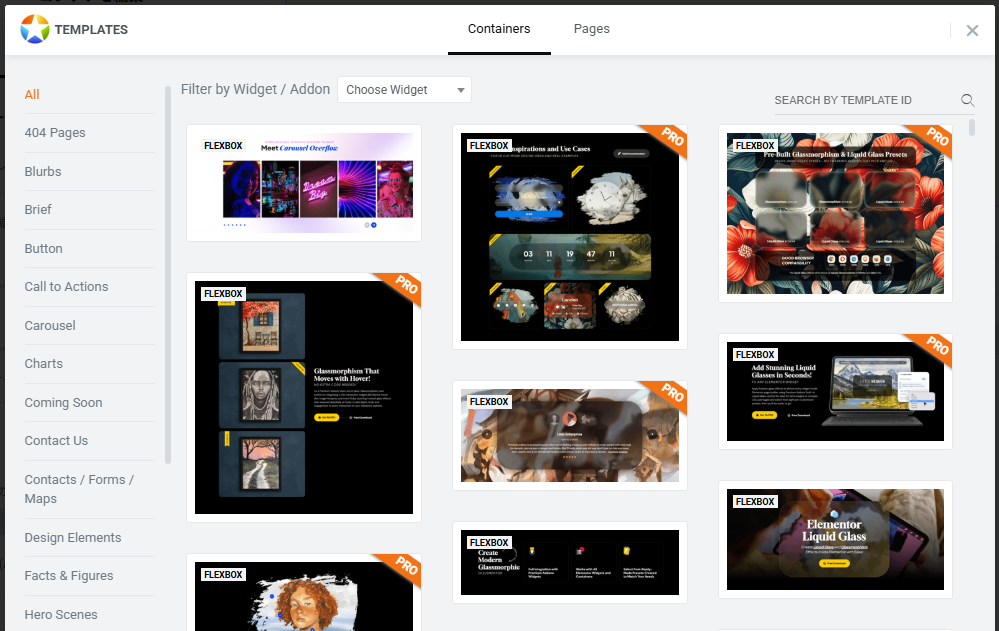Click the Templates star logo icon
The image size is (999, 631).
point(35,29)
